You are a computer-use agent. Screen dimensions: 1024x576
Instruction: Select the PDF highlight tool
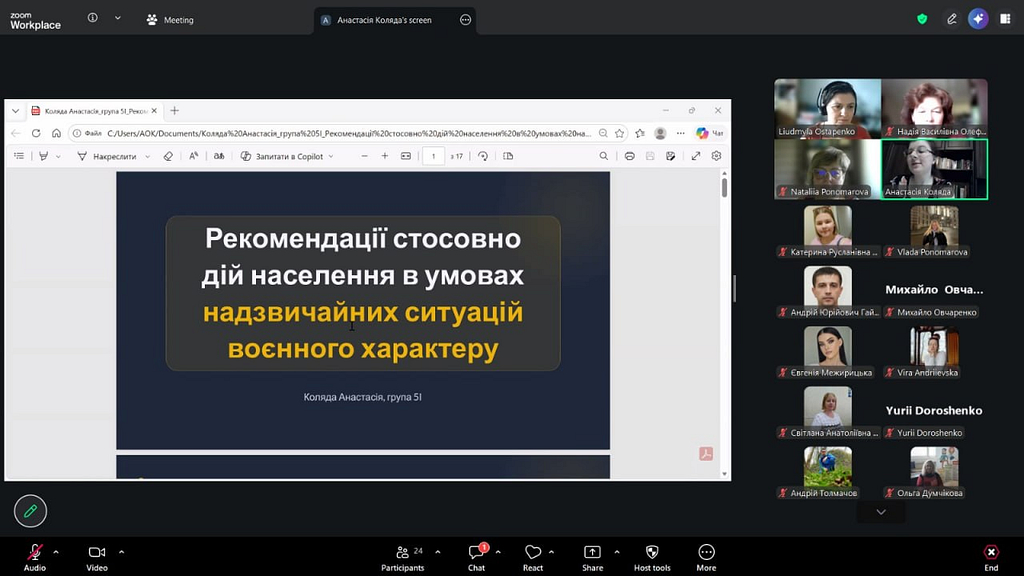click(x=44, y=156)
